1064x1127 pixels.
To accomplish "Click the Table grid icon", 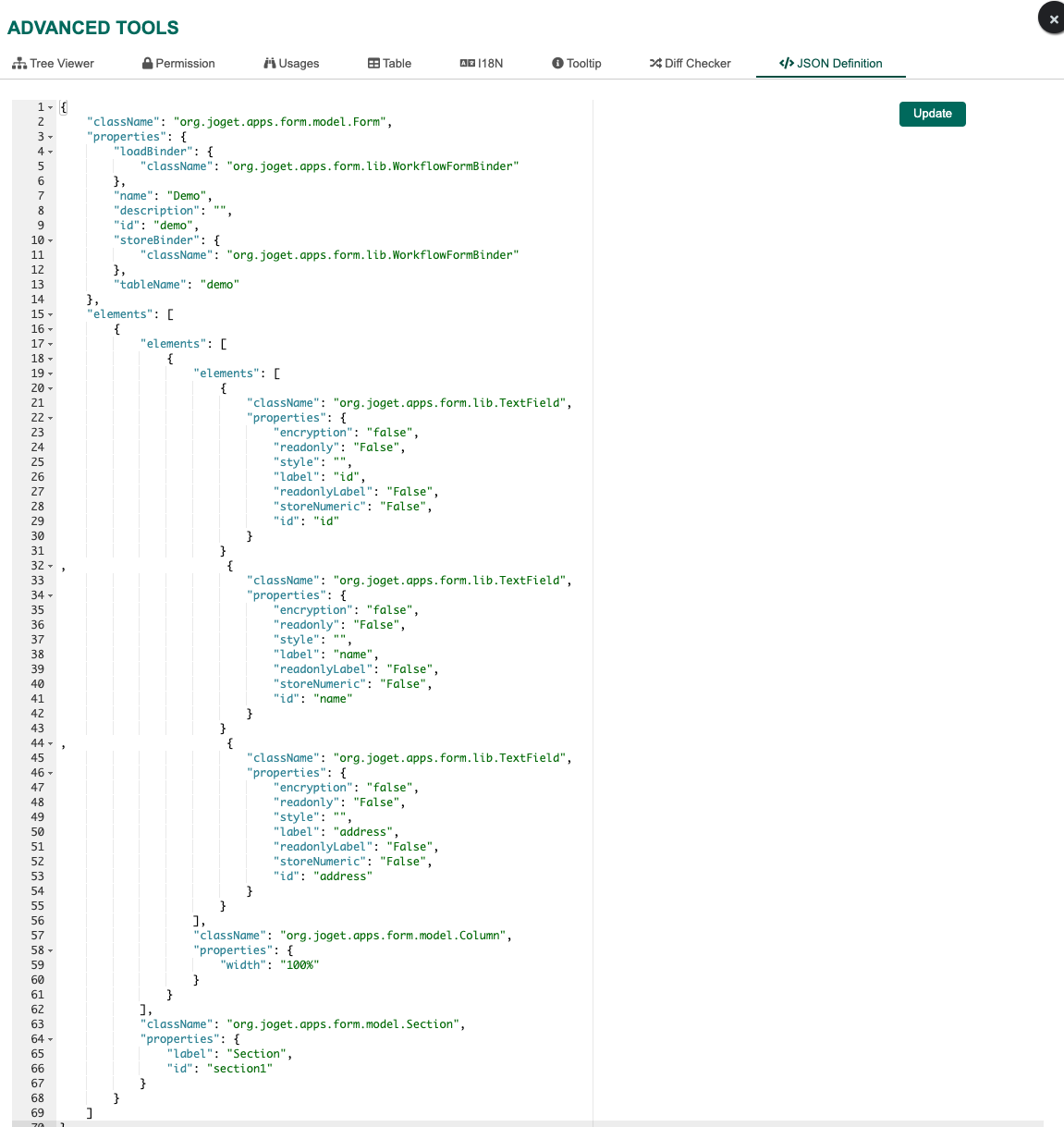I will (x=373, y=64).
